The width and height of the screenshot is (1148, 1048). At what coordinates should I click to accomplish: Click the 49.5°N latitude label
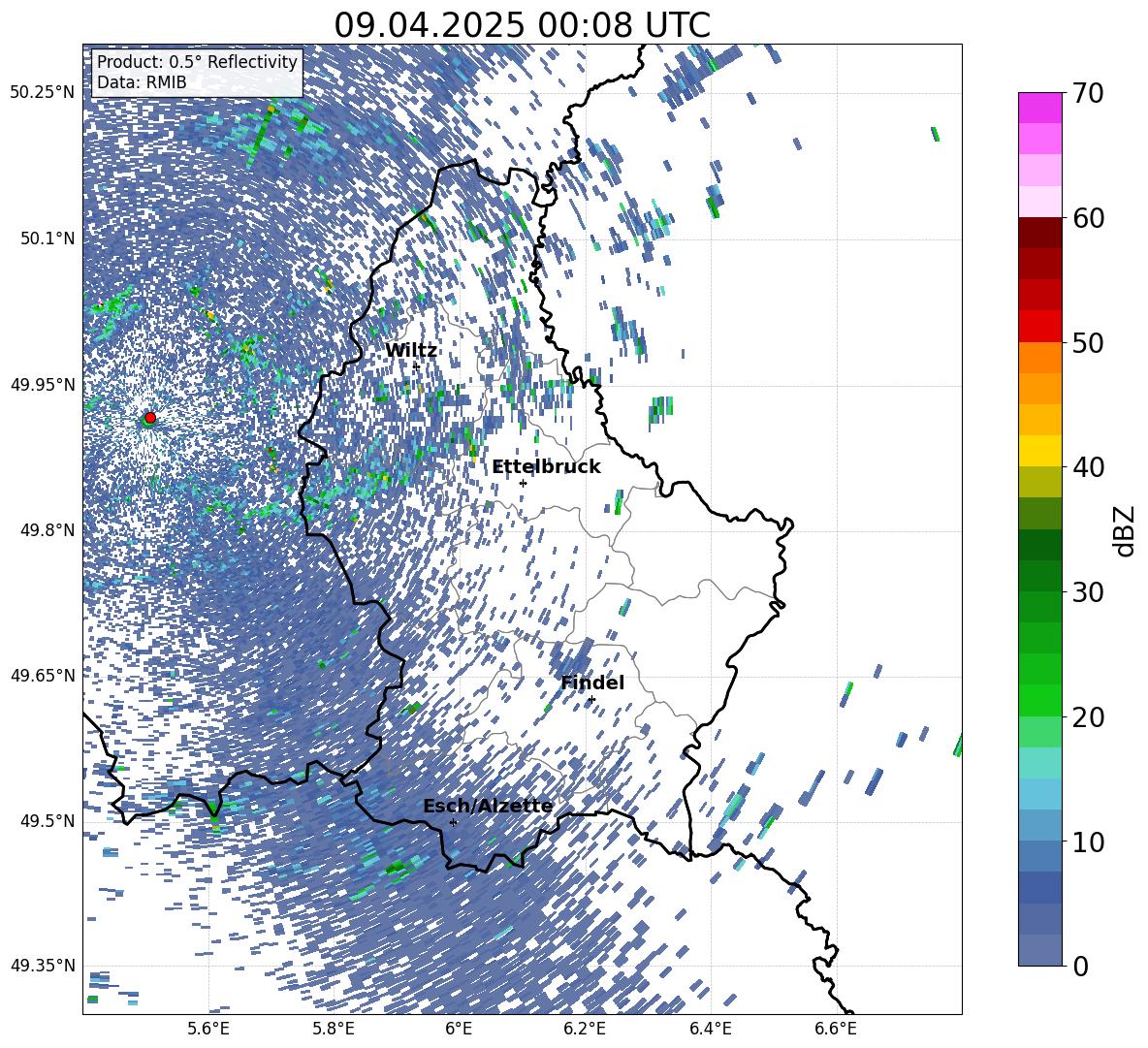48,821
